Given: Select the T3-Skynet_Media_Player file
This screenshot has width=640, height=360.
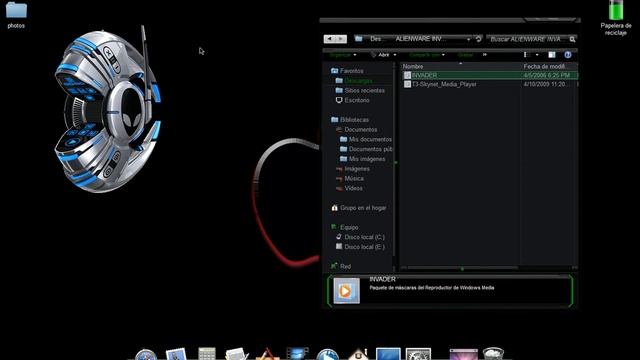Looking at the screenshot, I should pos(444,84).
